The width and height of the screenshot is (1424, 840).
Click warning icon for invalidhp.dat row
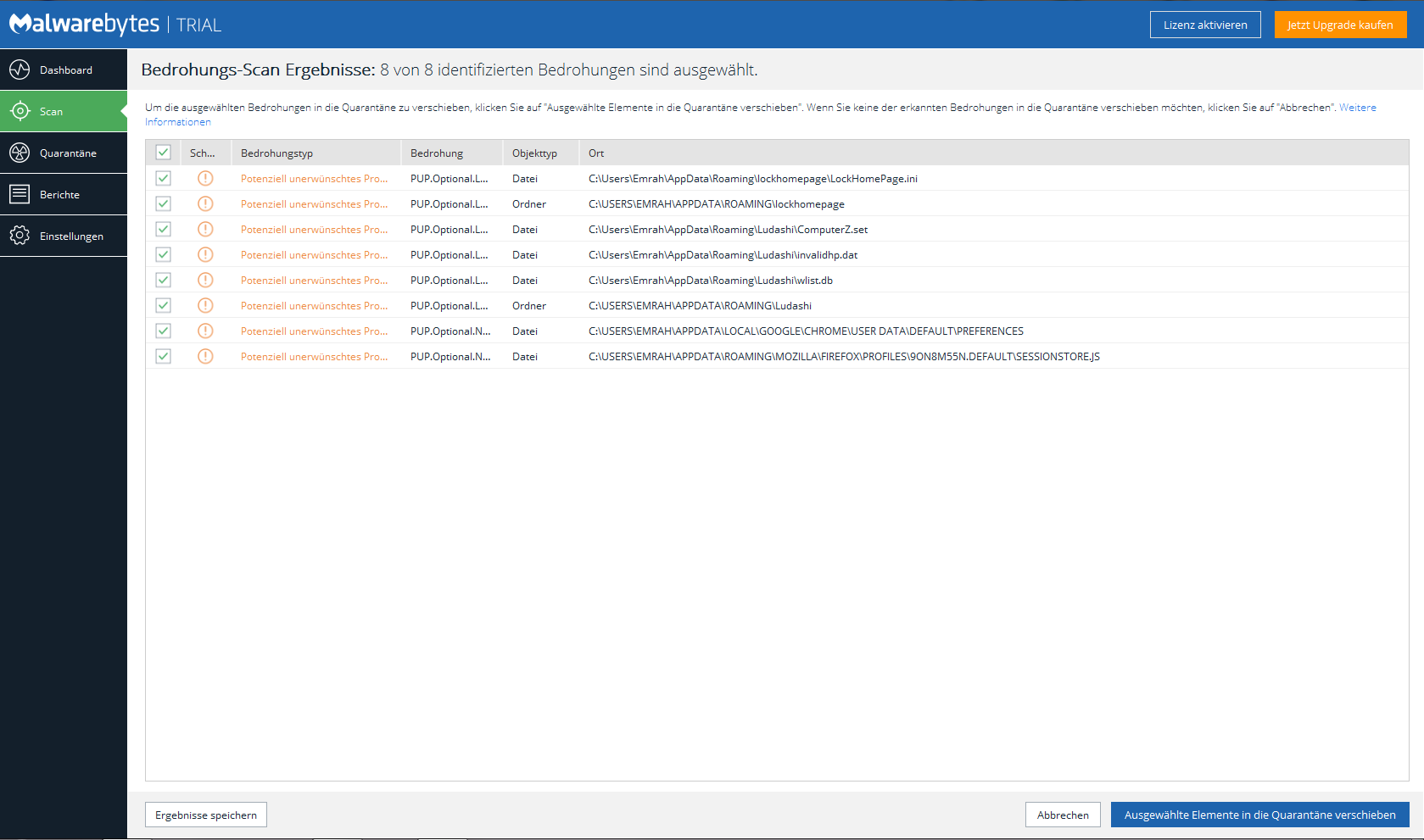[x=205, y=254]
